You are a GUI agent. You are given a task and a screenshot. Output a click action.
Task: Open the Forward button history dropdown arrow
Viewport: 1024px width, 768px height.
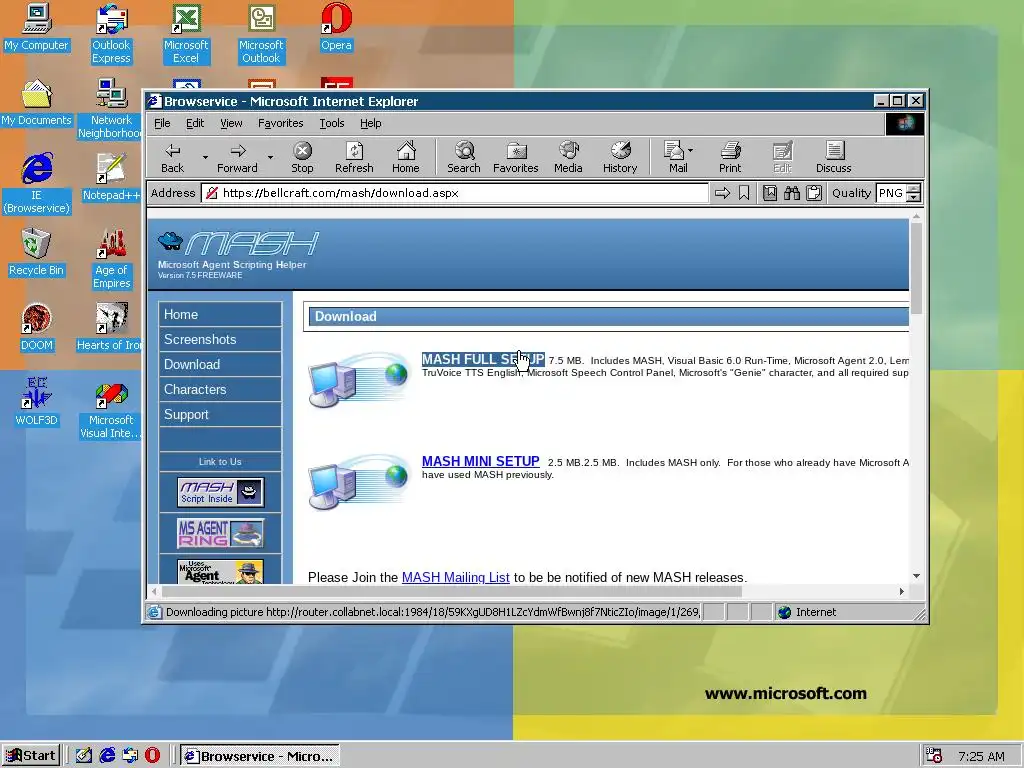pos(270,157)
